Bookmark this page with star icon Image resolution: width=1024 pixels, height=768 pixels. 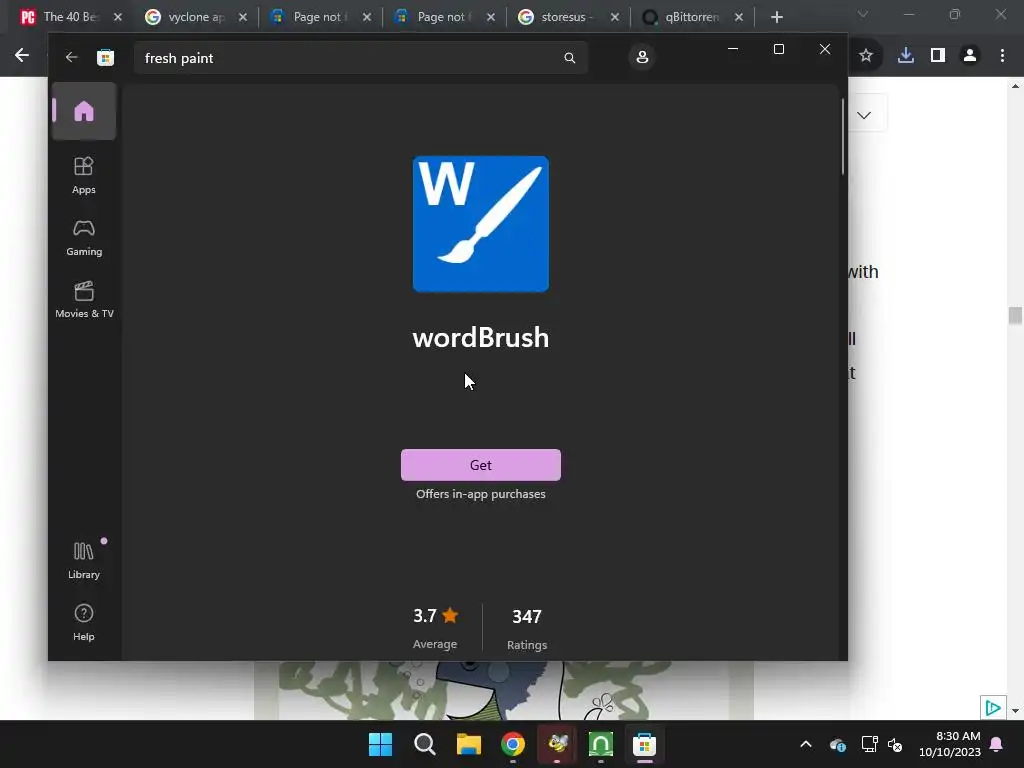865,56
